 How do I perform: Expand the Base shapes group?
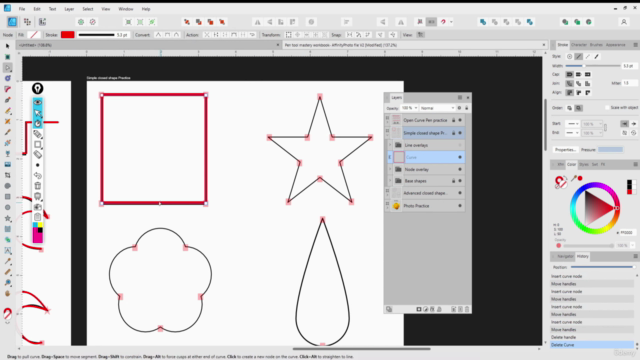[390, 181]
